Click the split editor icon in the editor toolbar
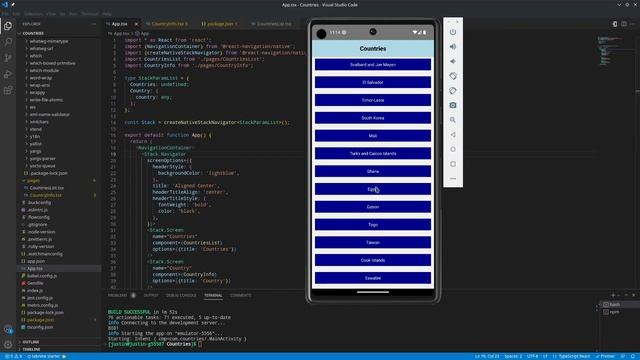 624,24
